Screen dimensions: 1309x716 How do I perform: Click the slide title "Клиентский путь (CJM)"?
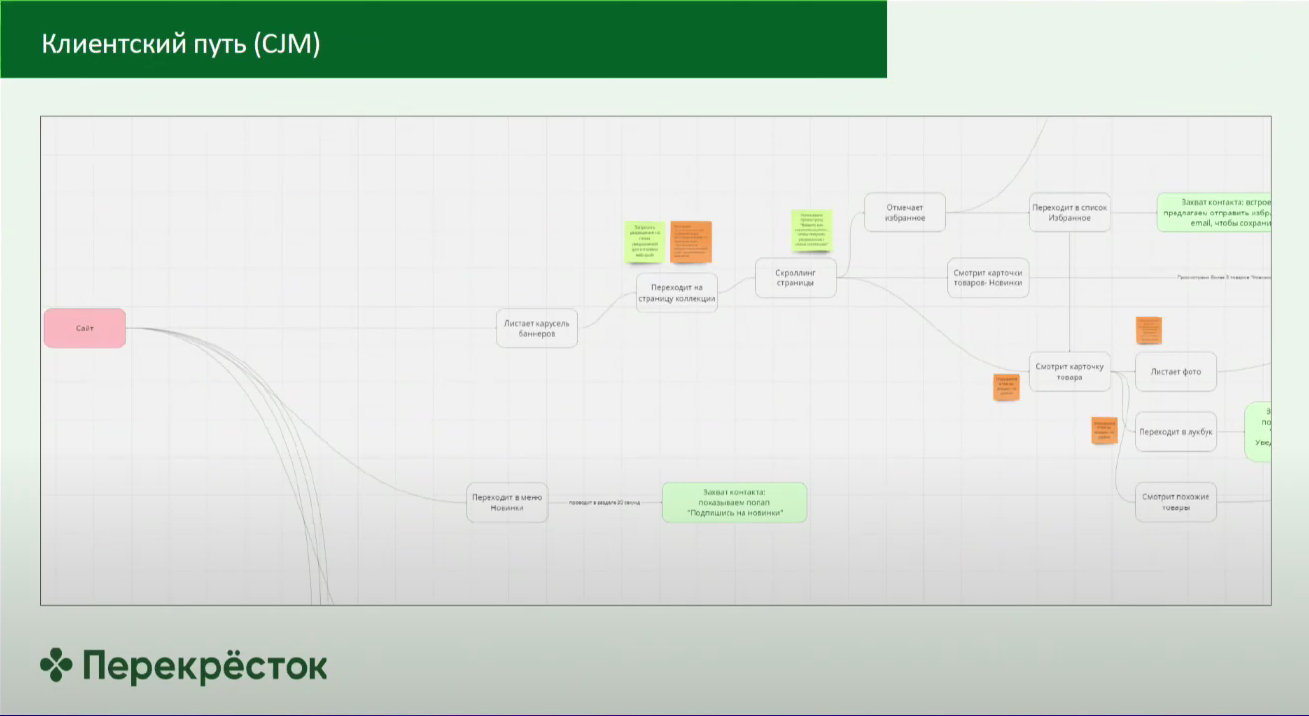coord(181,44)
